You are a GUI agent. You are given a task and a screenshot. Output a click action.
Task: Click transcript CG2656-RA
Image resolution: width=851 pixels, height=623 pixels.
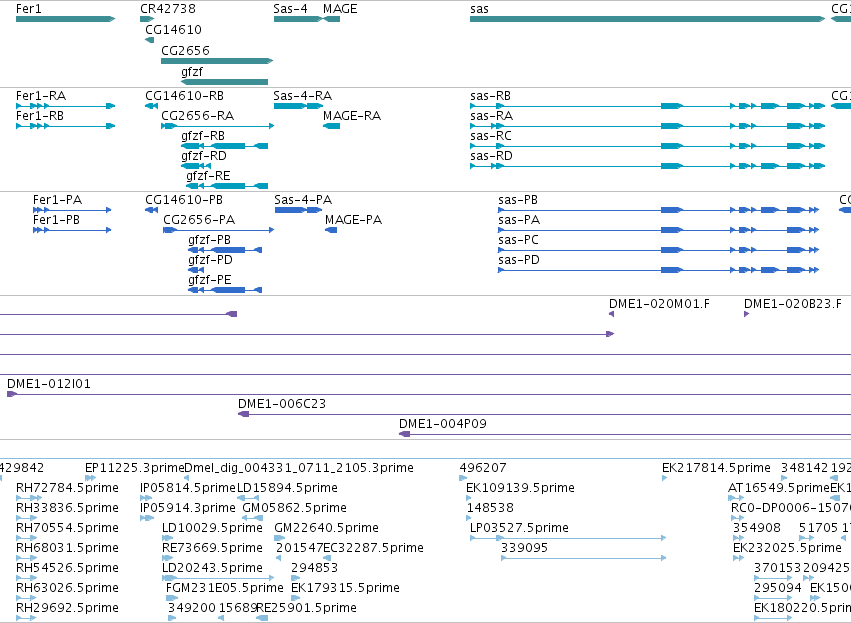tap(218, 126)
